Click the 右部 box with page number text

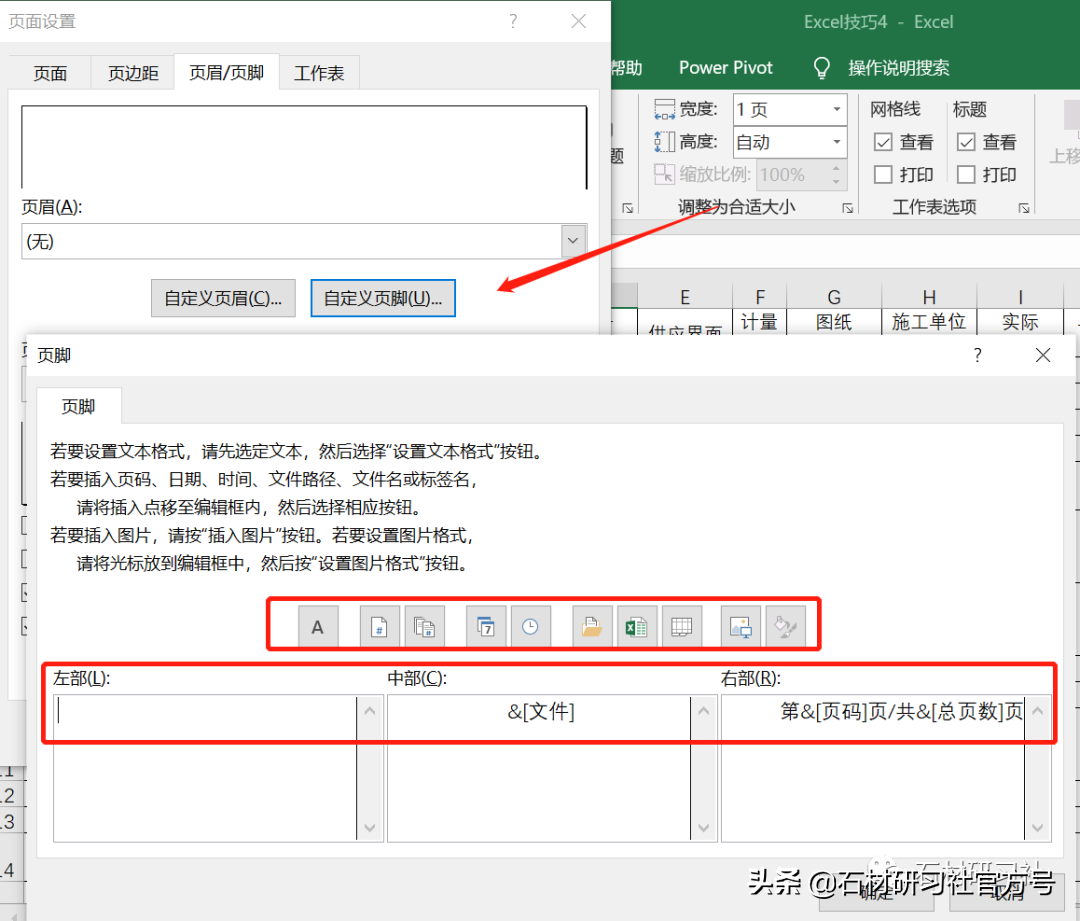pos(873,768)
